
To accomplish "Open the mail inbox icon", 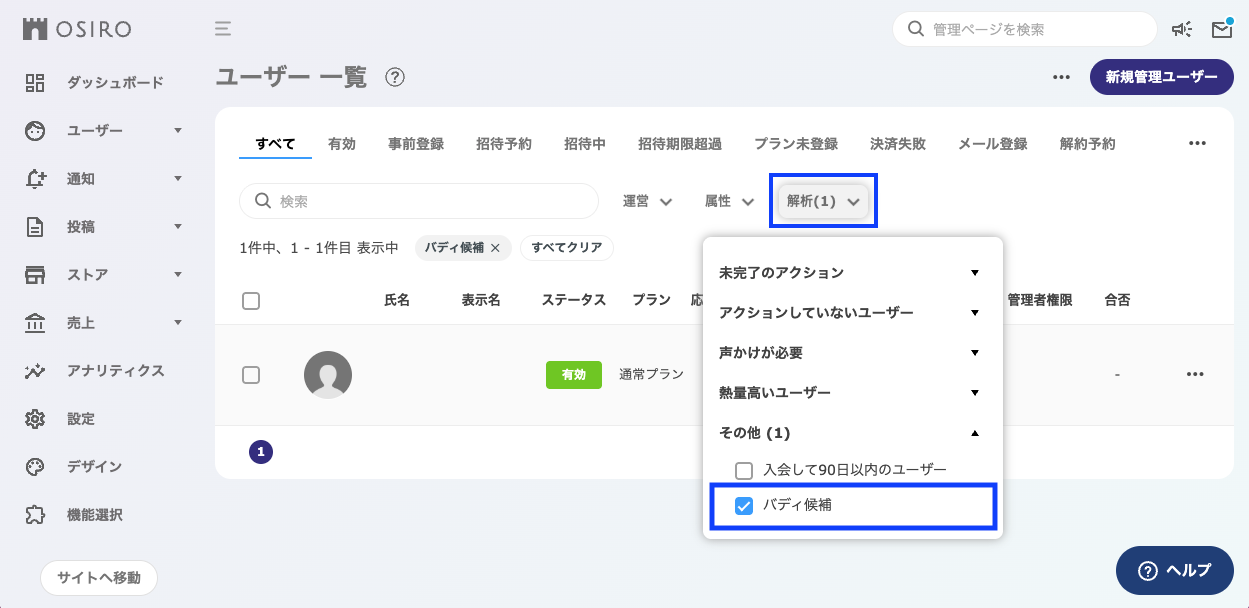I will click(x=1221, y=29).
